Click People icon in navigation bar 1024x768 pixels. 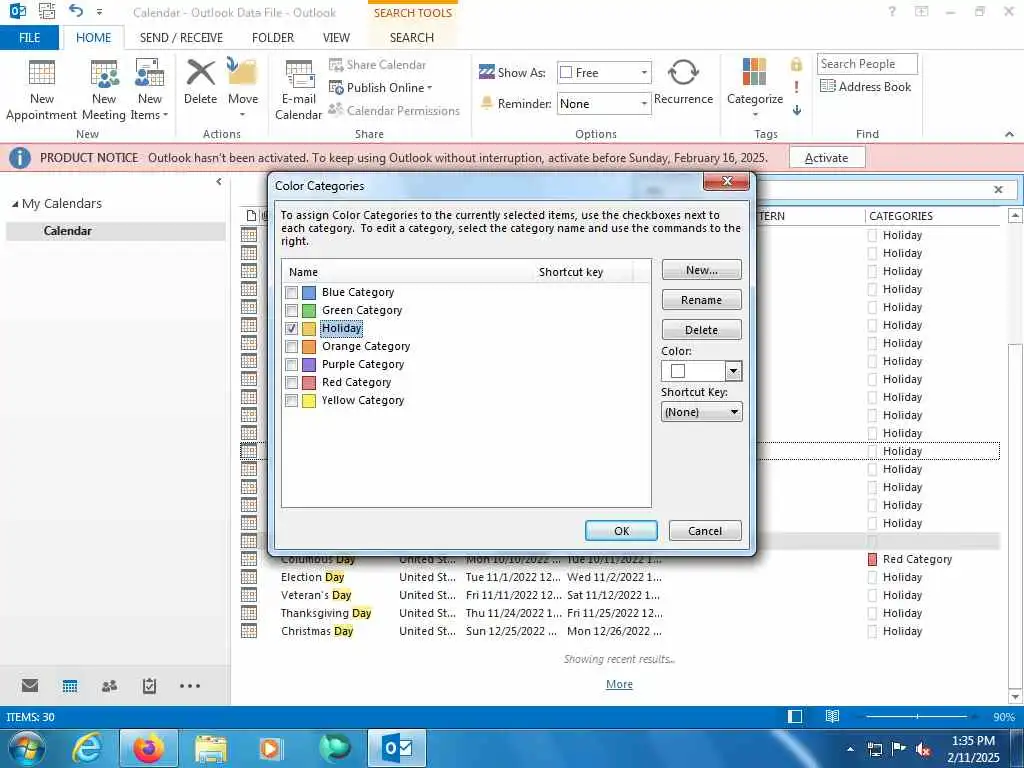click(110, 686)
